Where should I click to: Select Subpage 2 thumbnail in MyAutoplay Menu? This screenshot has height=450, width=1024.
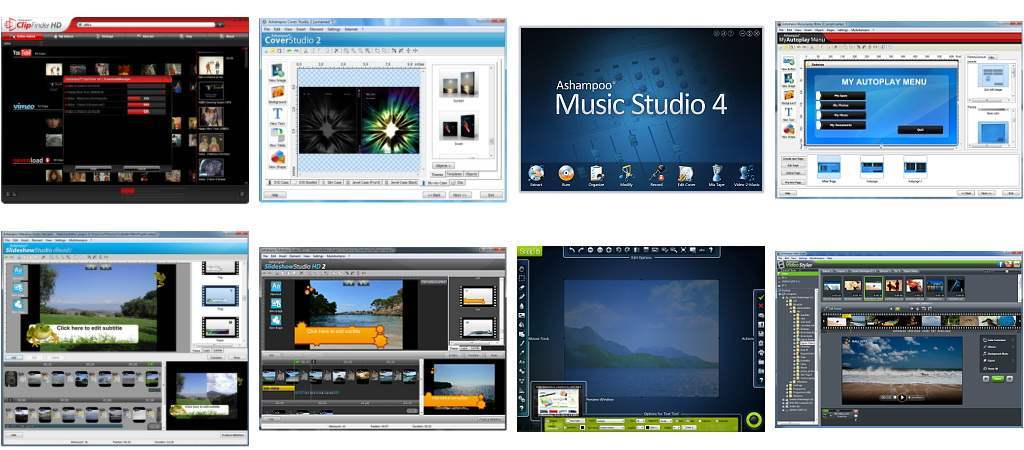coord(915,168)
